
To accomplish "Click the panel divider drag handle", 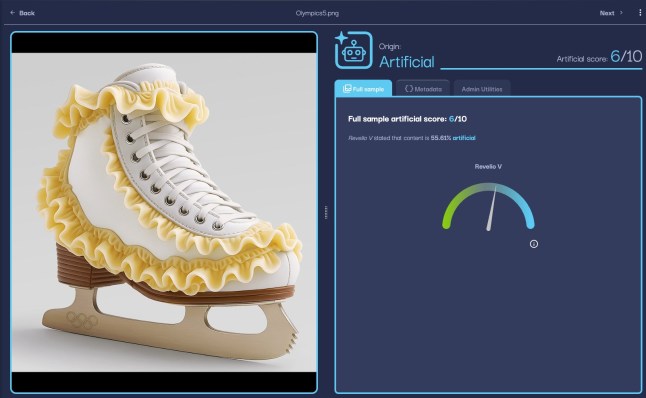I will tap(326, 212).
